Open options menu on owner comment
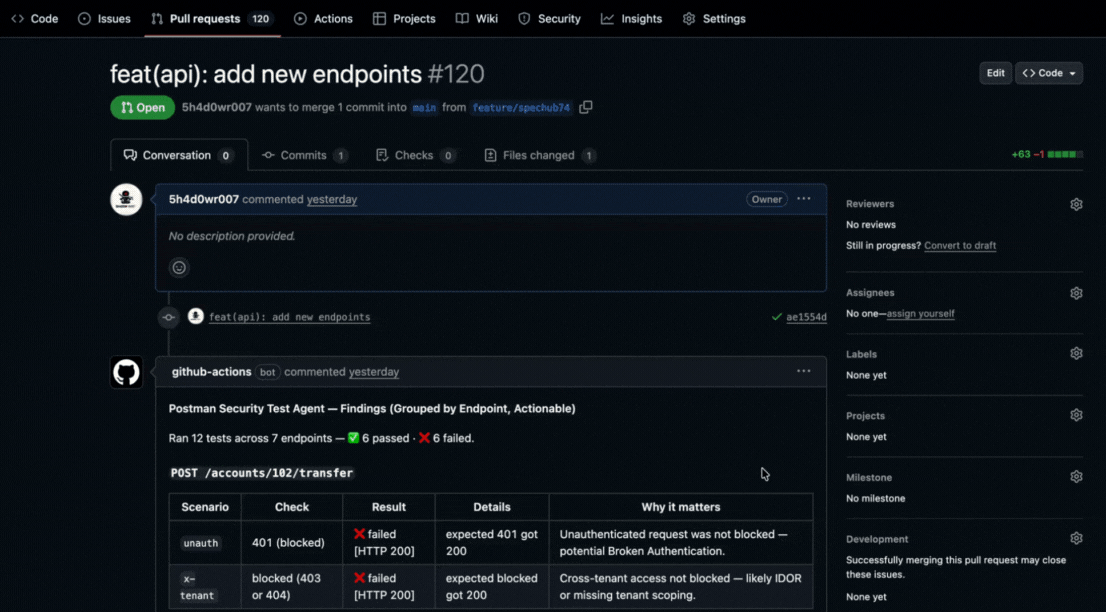The image size is (1106, 612). 803,199
